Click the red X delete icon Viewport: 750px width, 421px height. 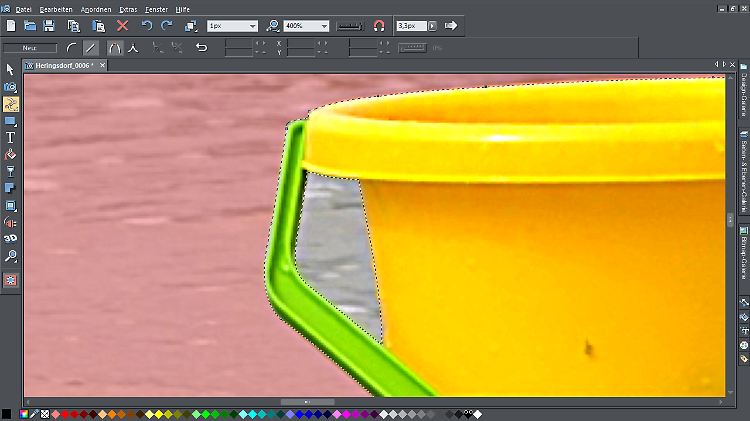pos(123,25)
